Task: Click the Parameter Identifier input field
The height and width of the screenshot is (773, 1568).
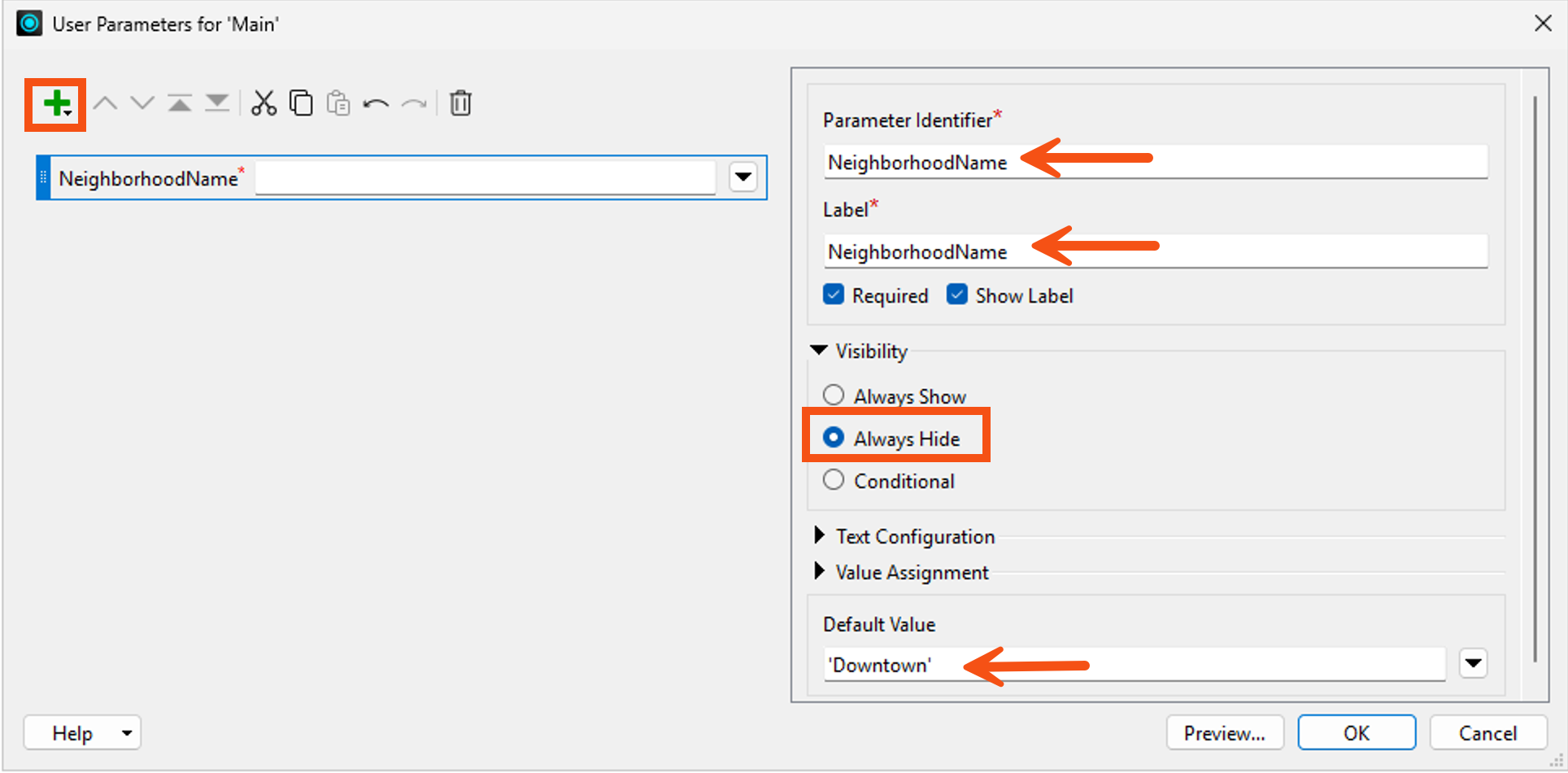Action: [1156, 162]
